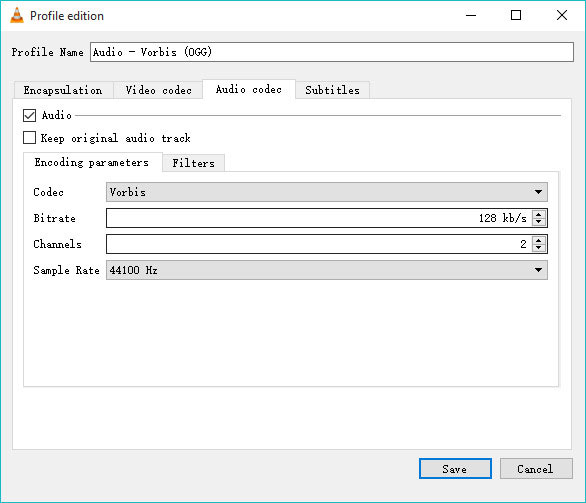The image size is (586, 503).
Task: Increase channels with the up stepper arrow
Action: tap(539, 240)
